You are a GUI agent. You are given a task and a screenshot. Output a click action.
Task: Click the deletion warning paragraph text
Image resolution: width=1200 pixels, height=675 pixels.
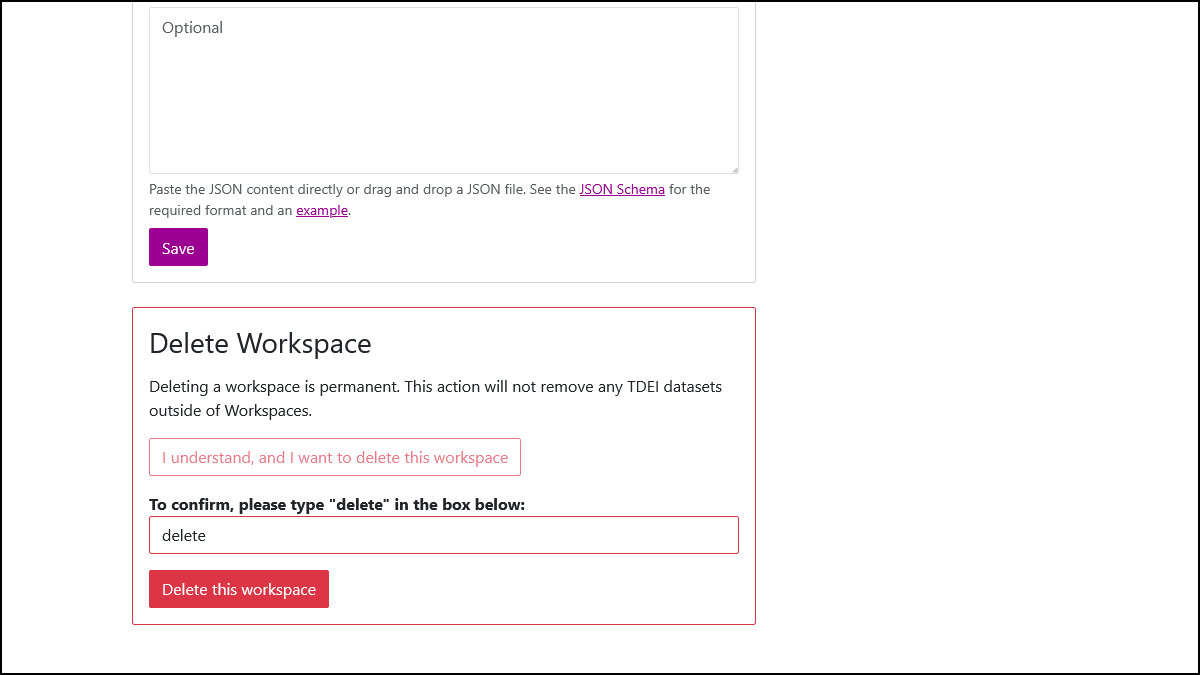click(x=435, y=397)
